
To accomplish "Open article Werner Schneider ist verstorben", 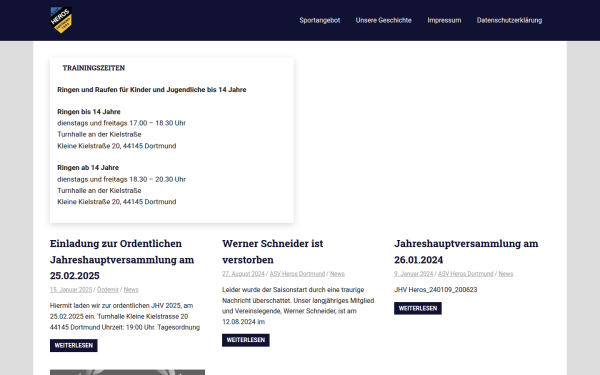I will coord(272,251).
